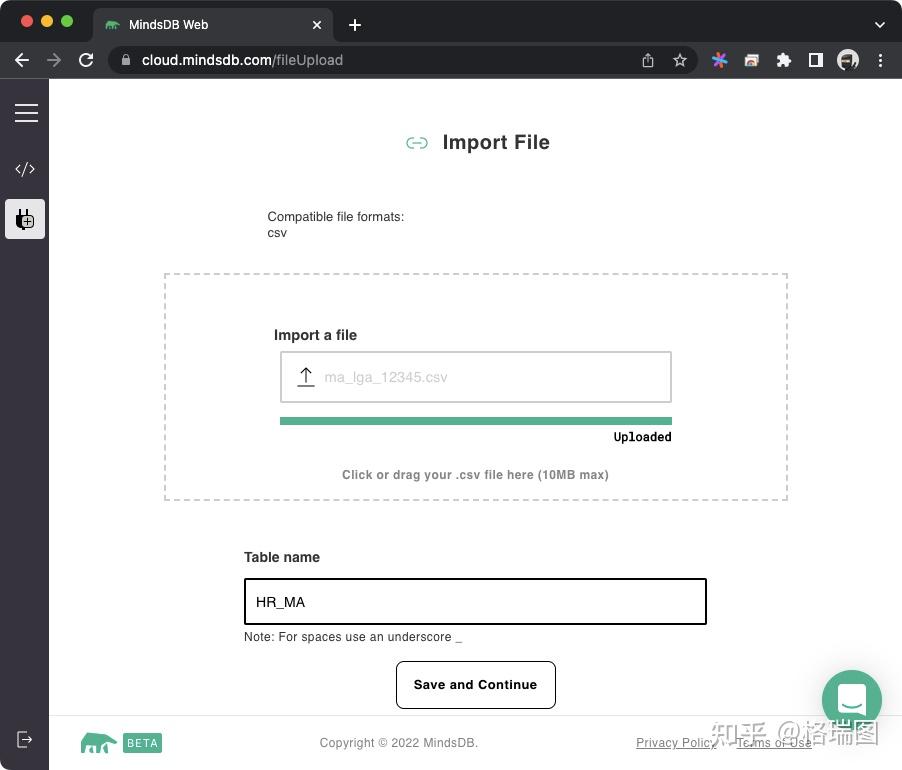Click the 'Copyright © 2022 MindsDB.' text
This screenshot has width=902, height=770.
tap(399, 742)
